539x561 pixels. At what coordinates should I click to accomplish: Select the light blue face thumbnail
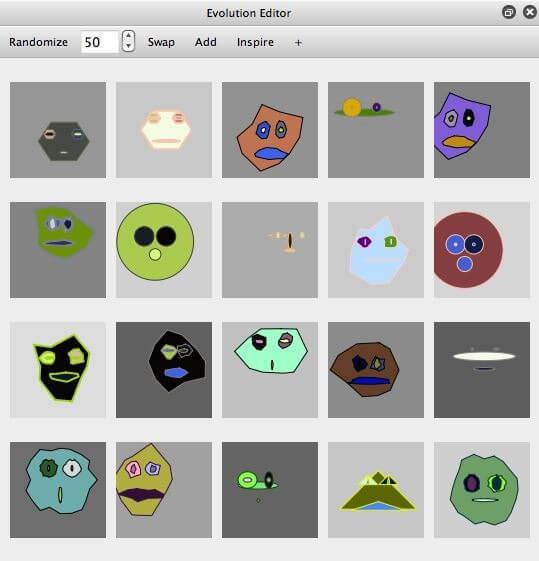[376, 250]
